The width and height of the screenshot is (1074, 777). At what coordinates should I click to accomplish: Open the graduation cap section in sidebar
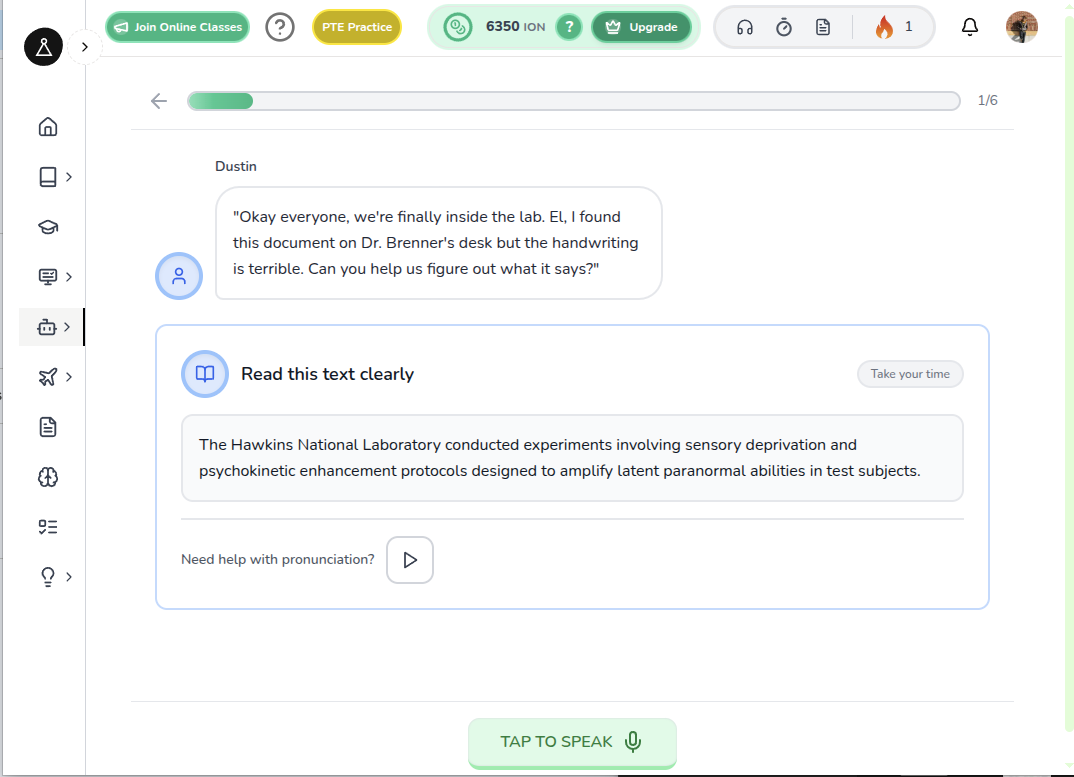47,227
